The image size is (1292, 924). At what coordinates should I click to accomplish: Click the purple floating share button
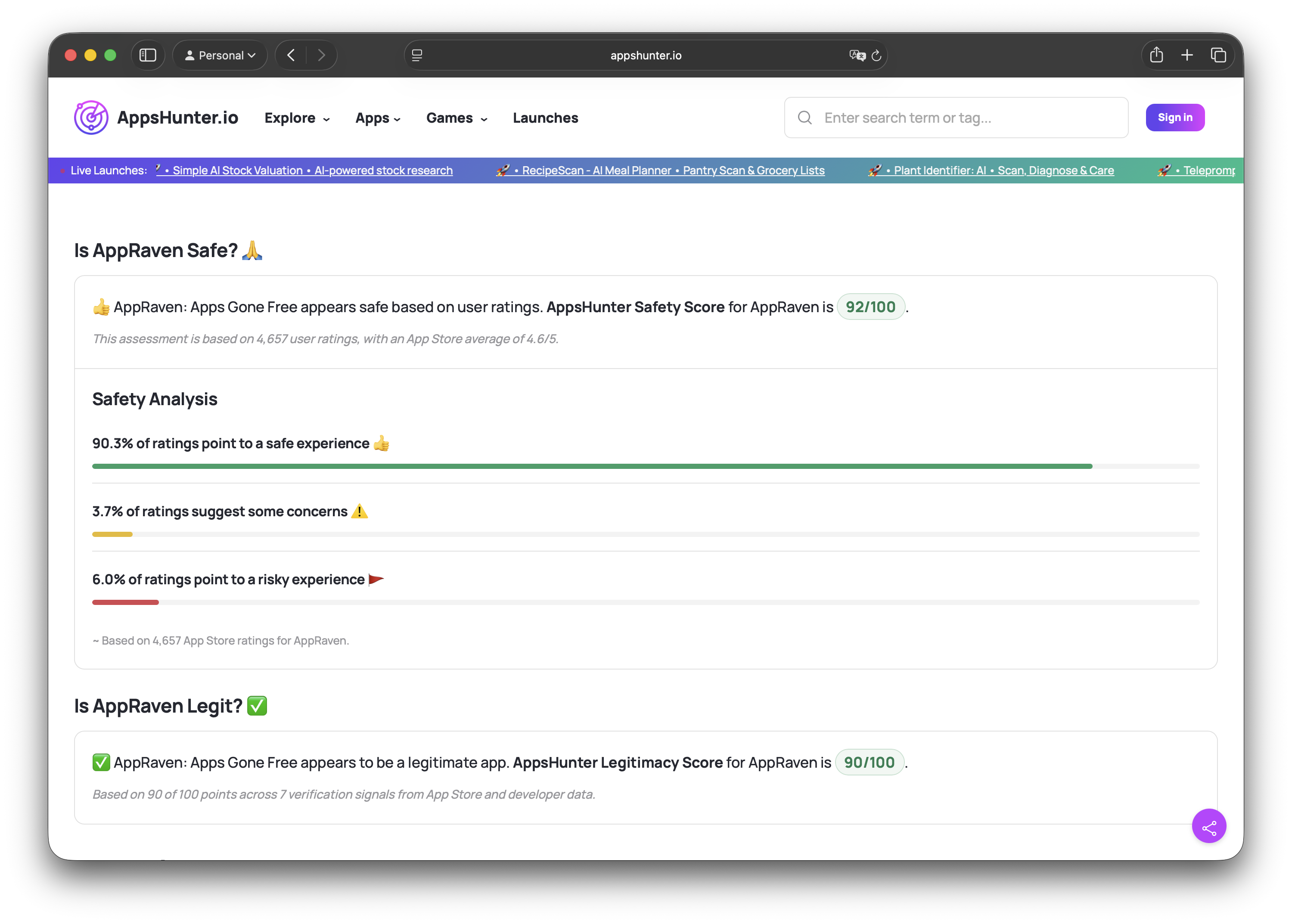coord(1209,826)
